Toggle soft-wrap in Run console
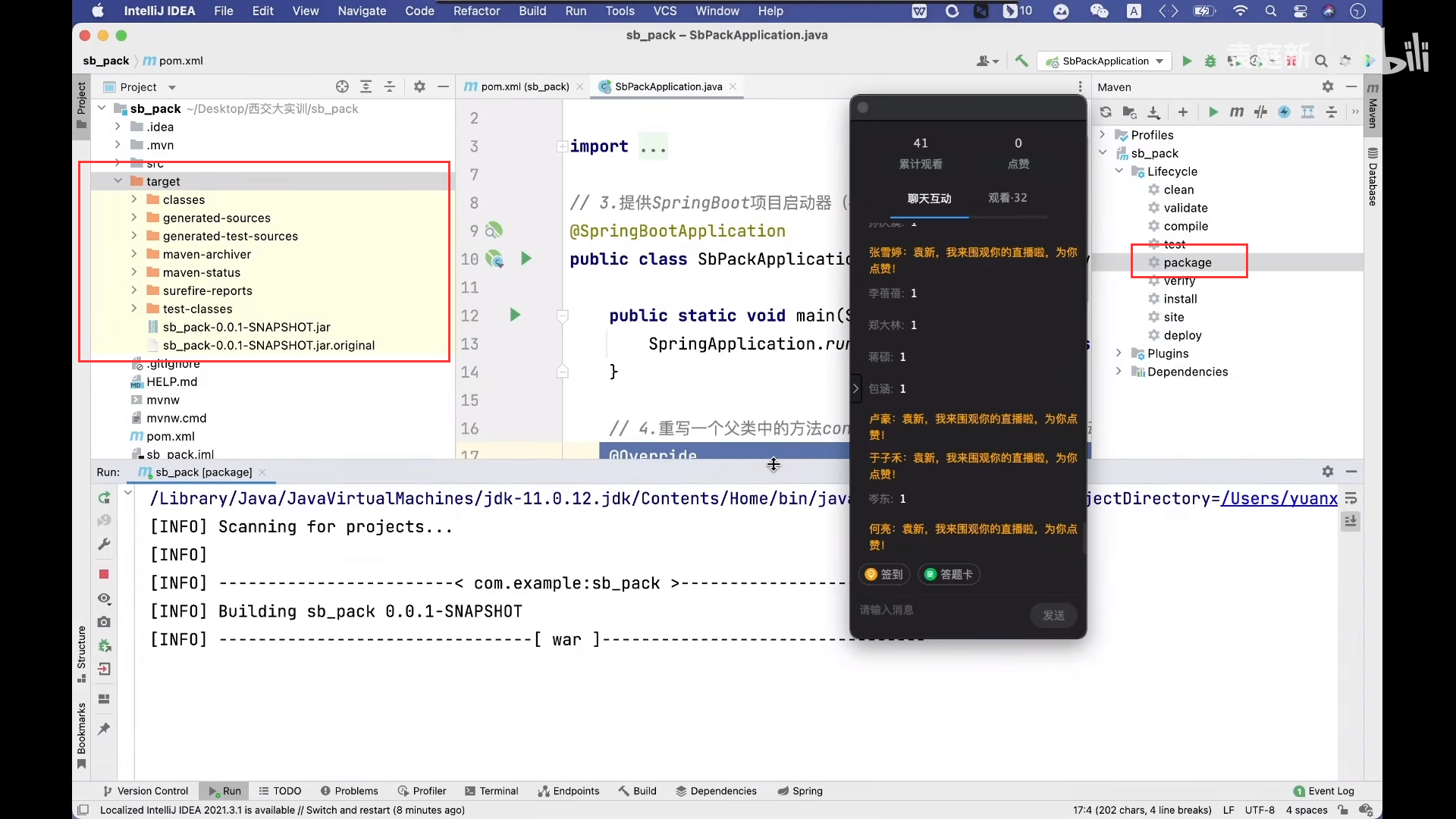Image resolution: width=1456 pixels, height=819 pixels. (1351, 498)
